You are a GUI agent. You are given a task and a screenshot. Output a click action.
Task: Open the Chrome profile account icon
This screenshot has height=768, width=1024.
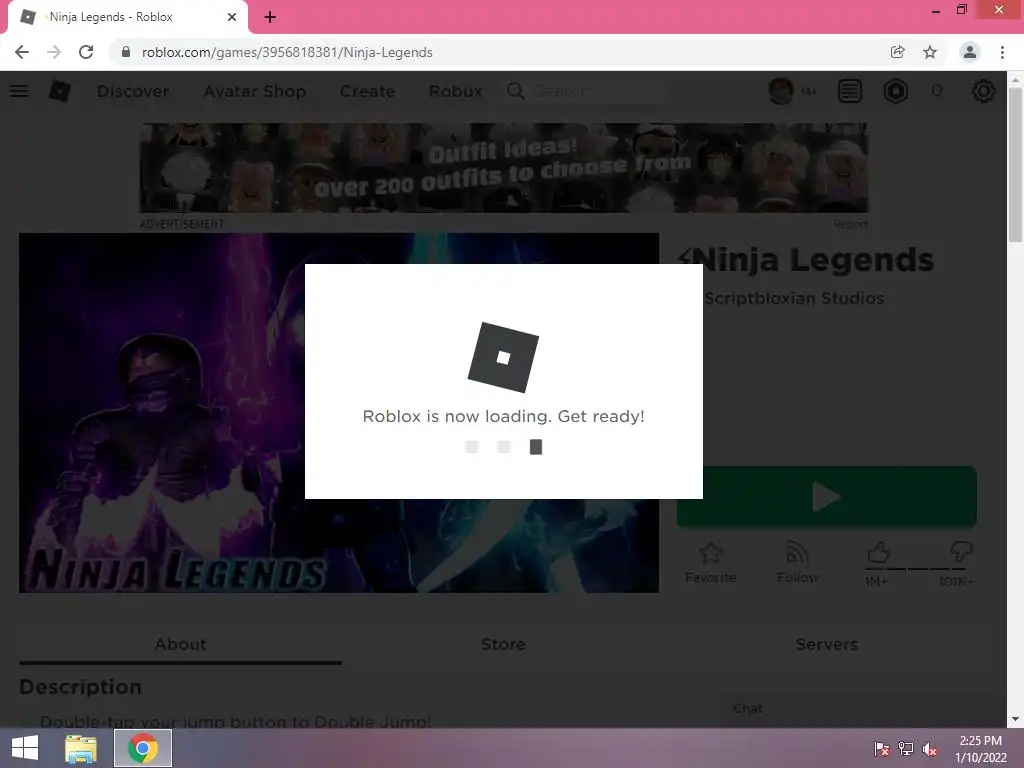(970, 52)
